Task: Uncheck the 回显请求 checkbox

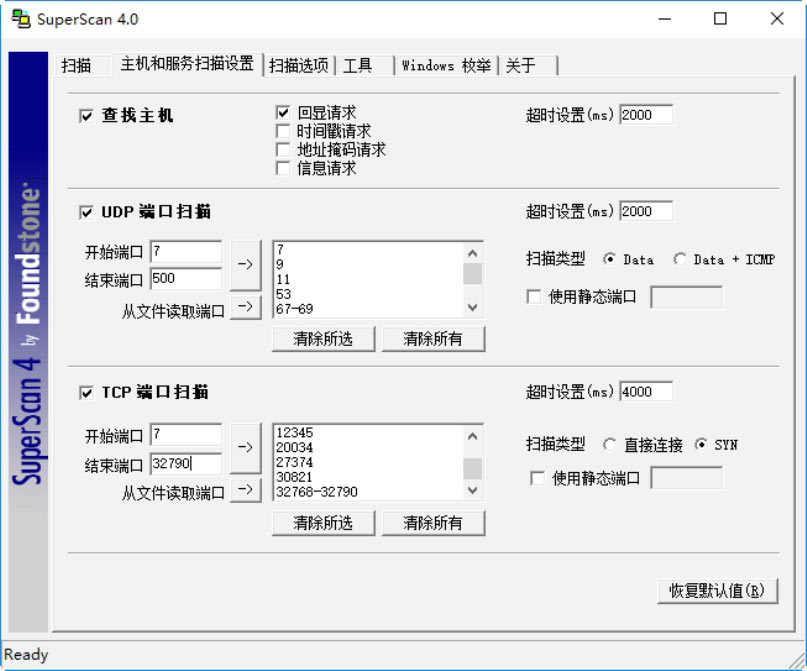Action: pyautogui.click(x=283, y=112)
